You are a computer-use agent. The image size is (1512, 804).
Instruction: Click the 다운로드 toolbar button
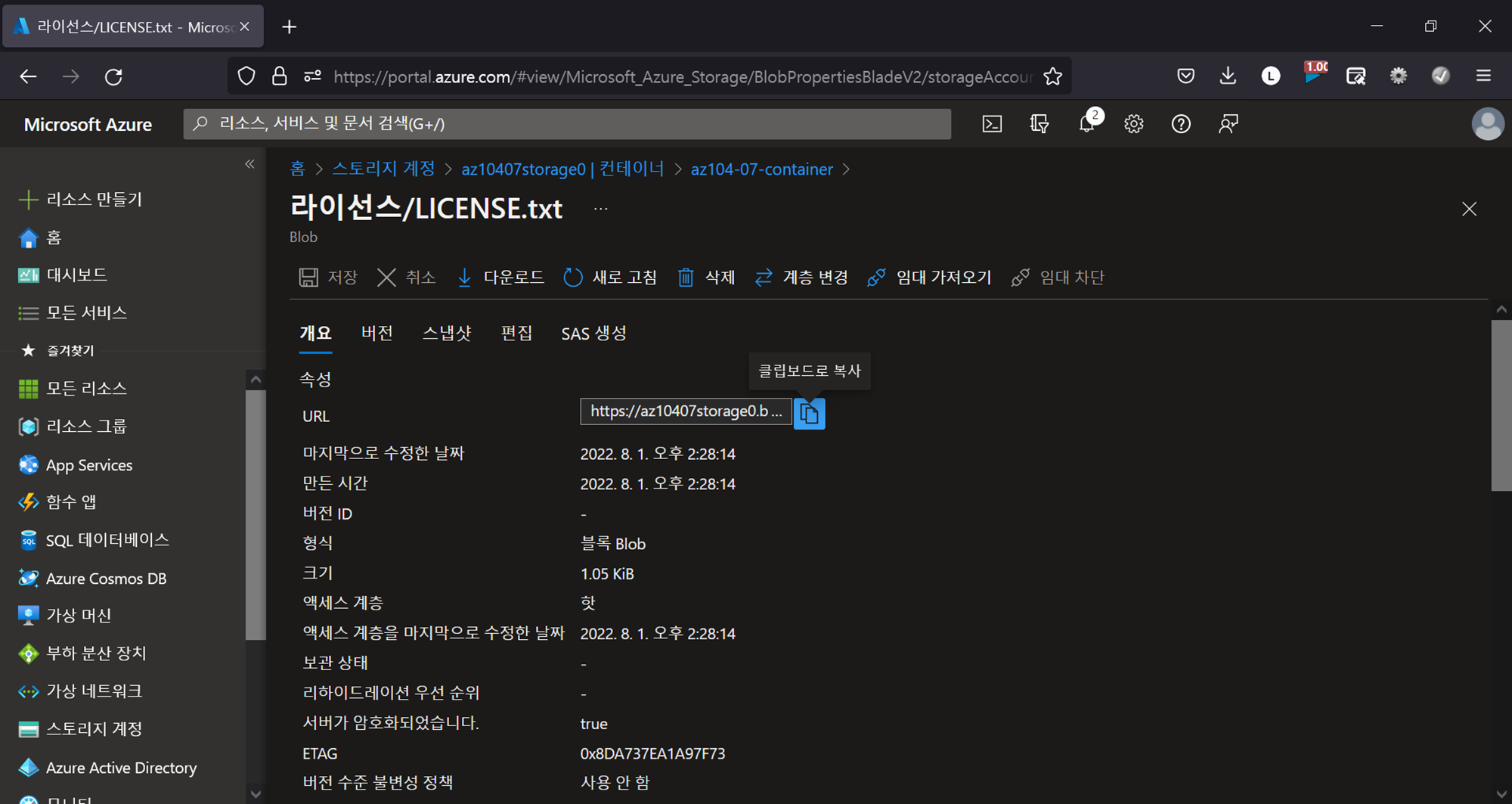pos(500,277)
